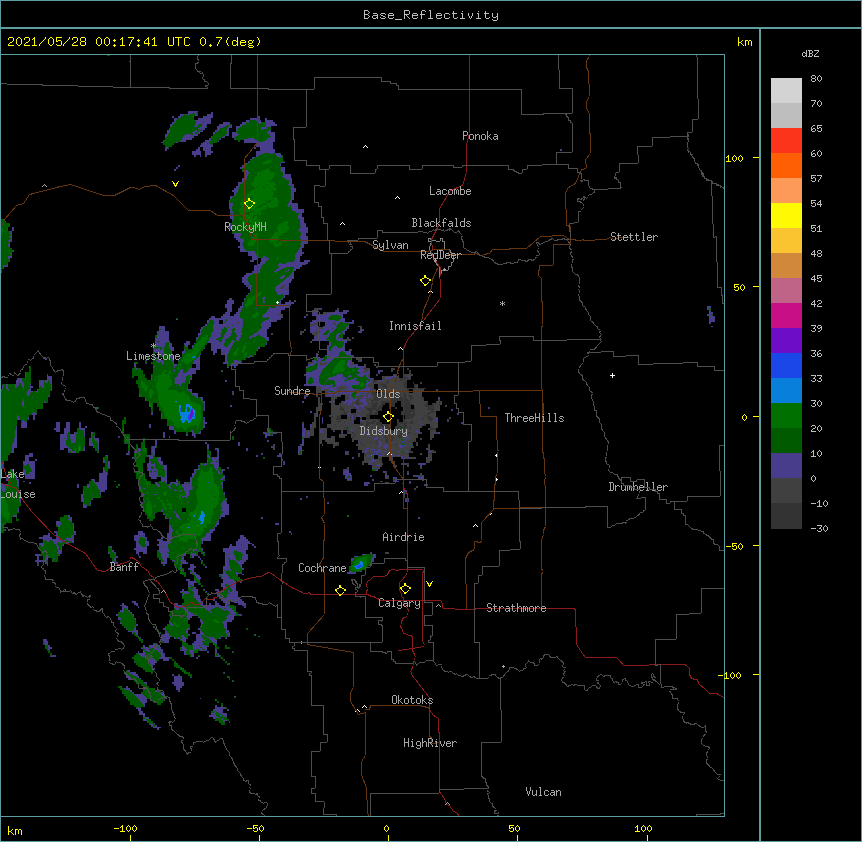Pick the slate purple 0-10 dBZ legend swatch
This screenshot has height=842, width=862.
[x=786, y=466]
